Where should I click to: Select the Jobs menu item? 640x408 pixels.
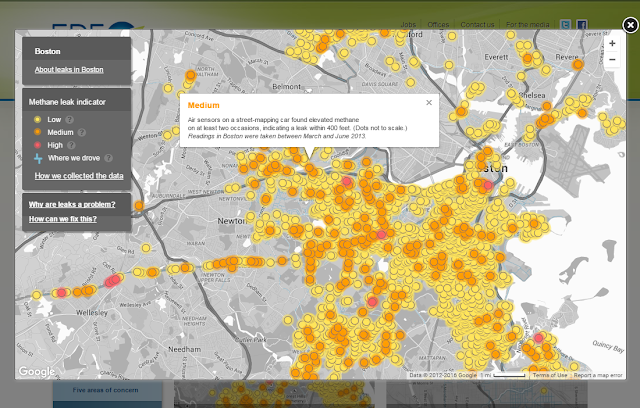[x=408, y=25]
